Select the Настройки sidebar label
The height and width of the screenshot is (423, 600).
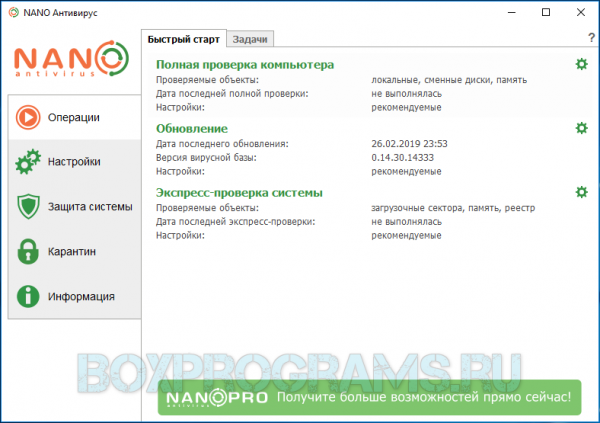[x=74, y=162]
